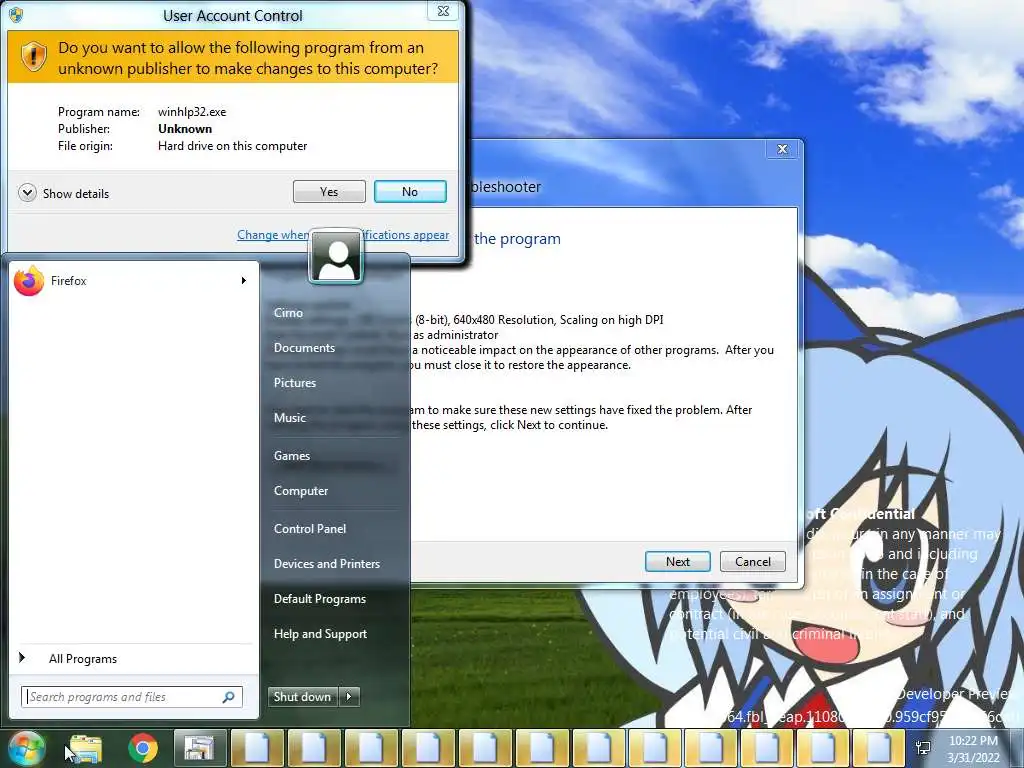Click the Windows Start orb
The height and width of the screenshot is (768, 1024).
(27, 747)
